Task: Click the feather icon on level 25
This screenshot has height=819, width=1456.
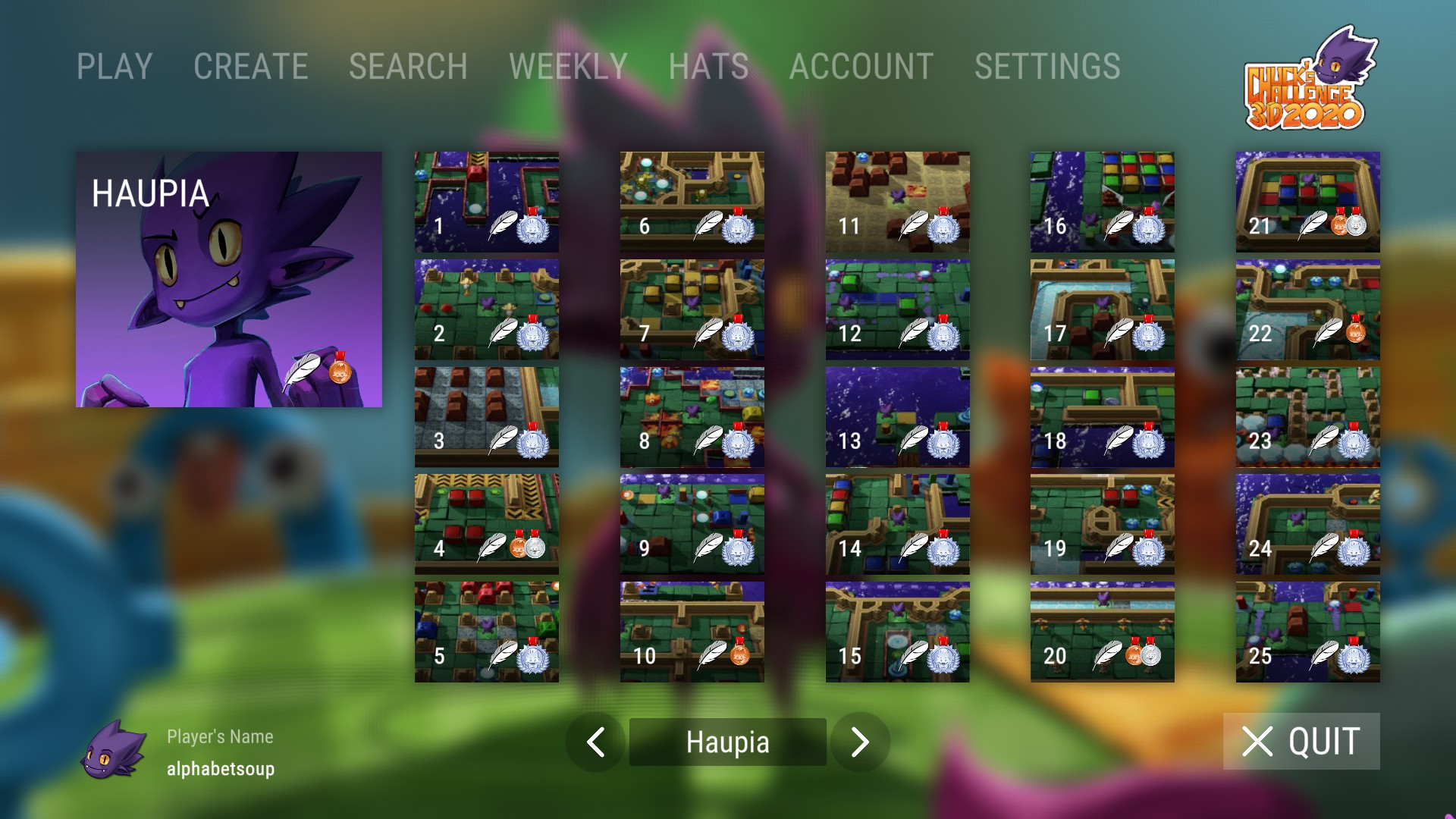Action: click(x=1325, y=655)
